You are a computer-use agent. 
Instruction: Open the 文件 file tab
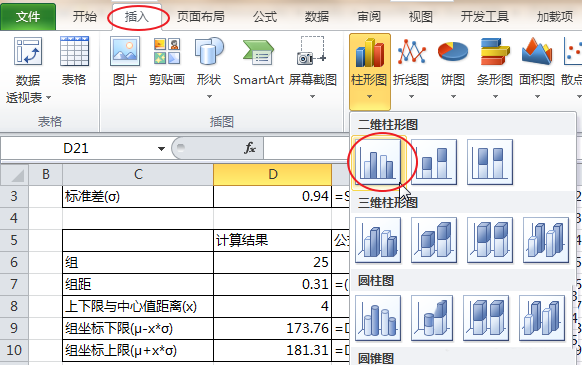pyautogui.click(x=28, y=17)
